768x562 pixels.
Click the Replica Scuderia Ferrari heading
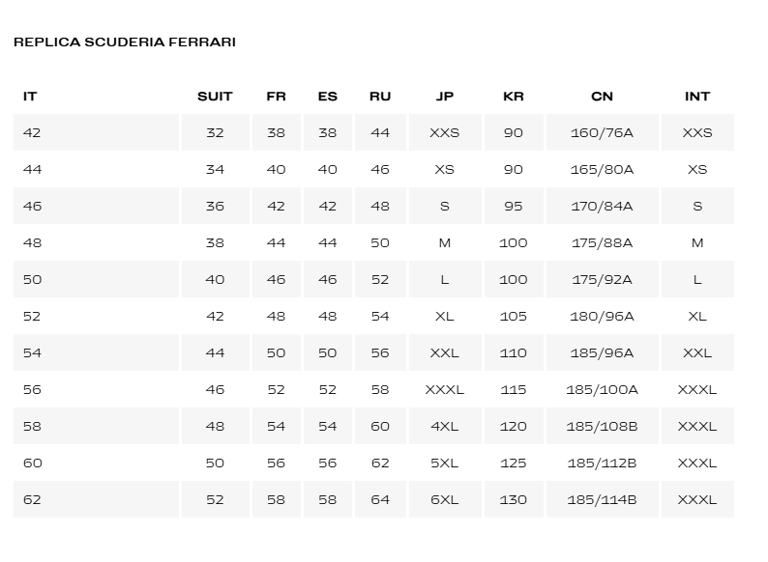pos(124,42)
